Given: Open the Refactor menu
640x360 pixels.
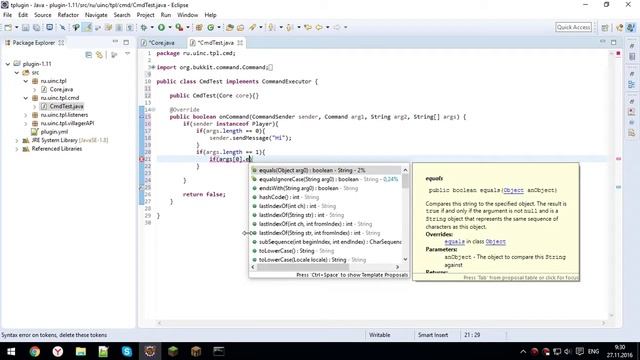Looking at the screenshot, I should 68,15.
